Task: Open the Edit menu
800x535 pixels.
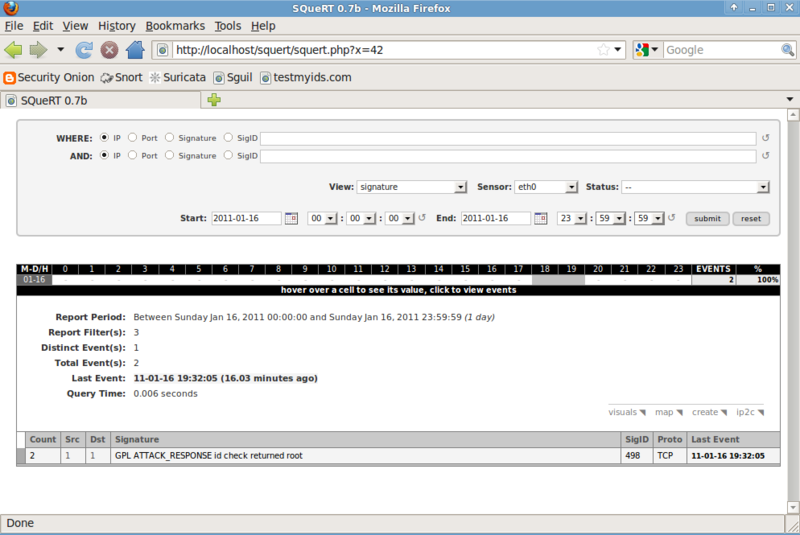Action: (43, 26)
